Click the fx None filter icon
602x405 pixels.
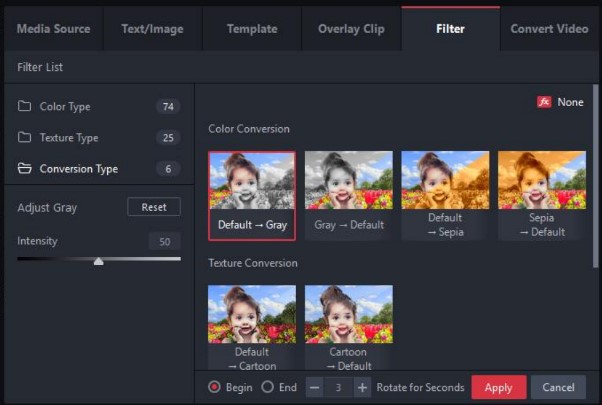(545, 102)
